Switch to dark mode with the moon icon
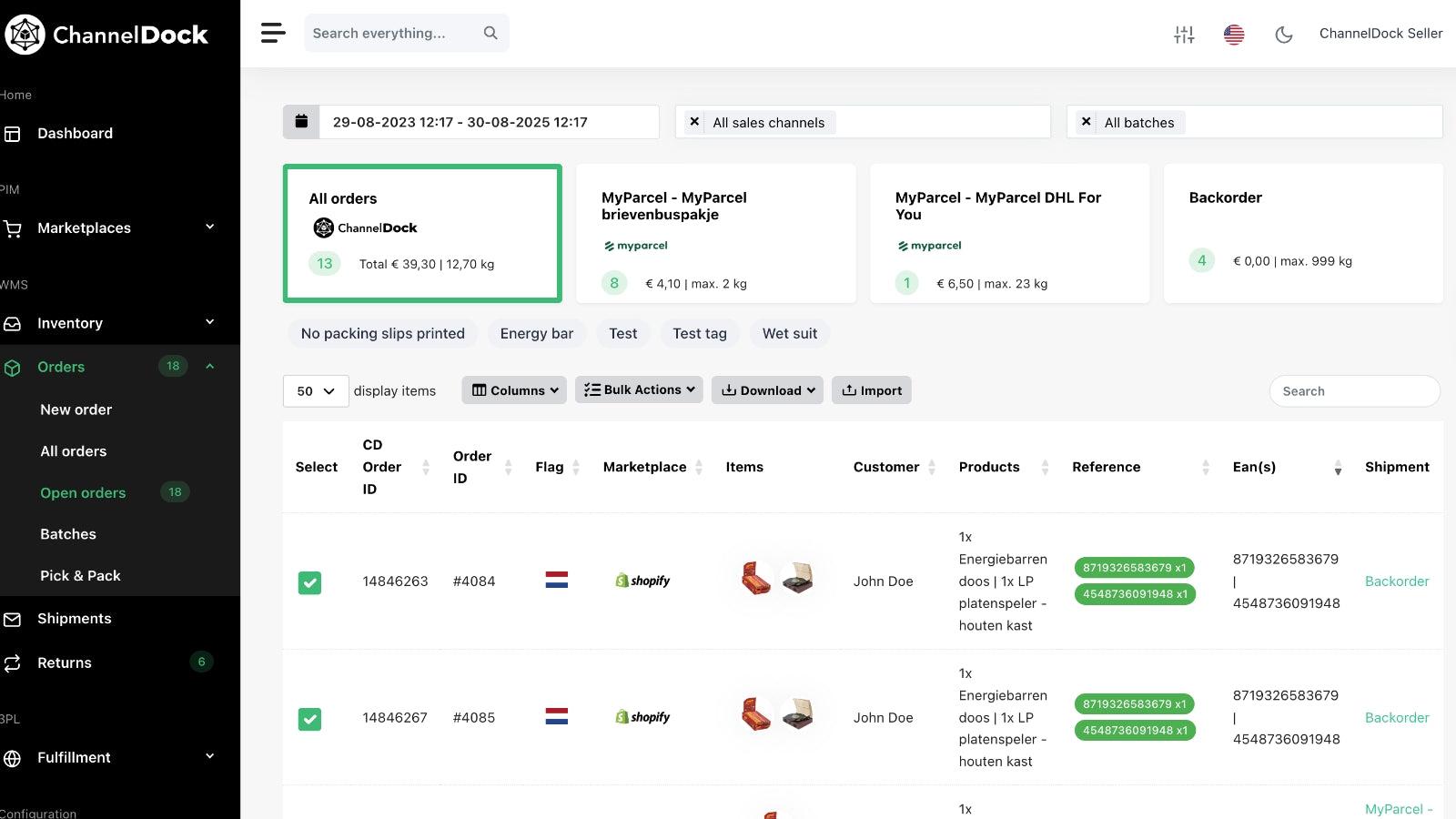The height and width of the screenshot is (819, 1456). [x=1283, y=34]
